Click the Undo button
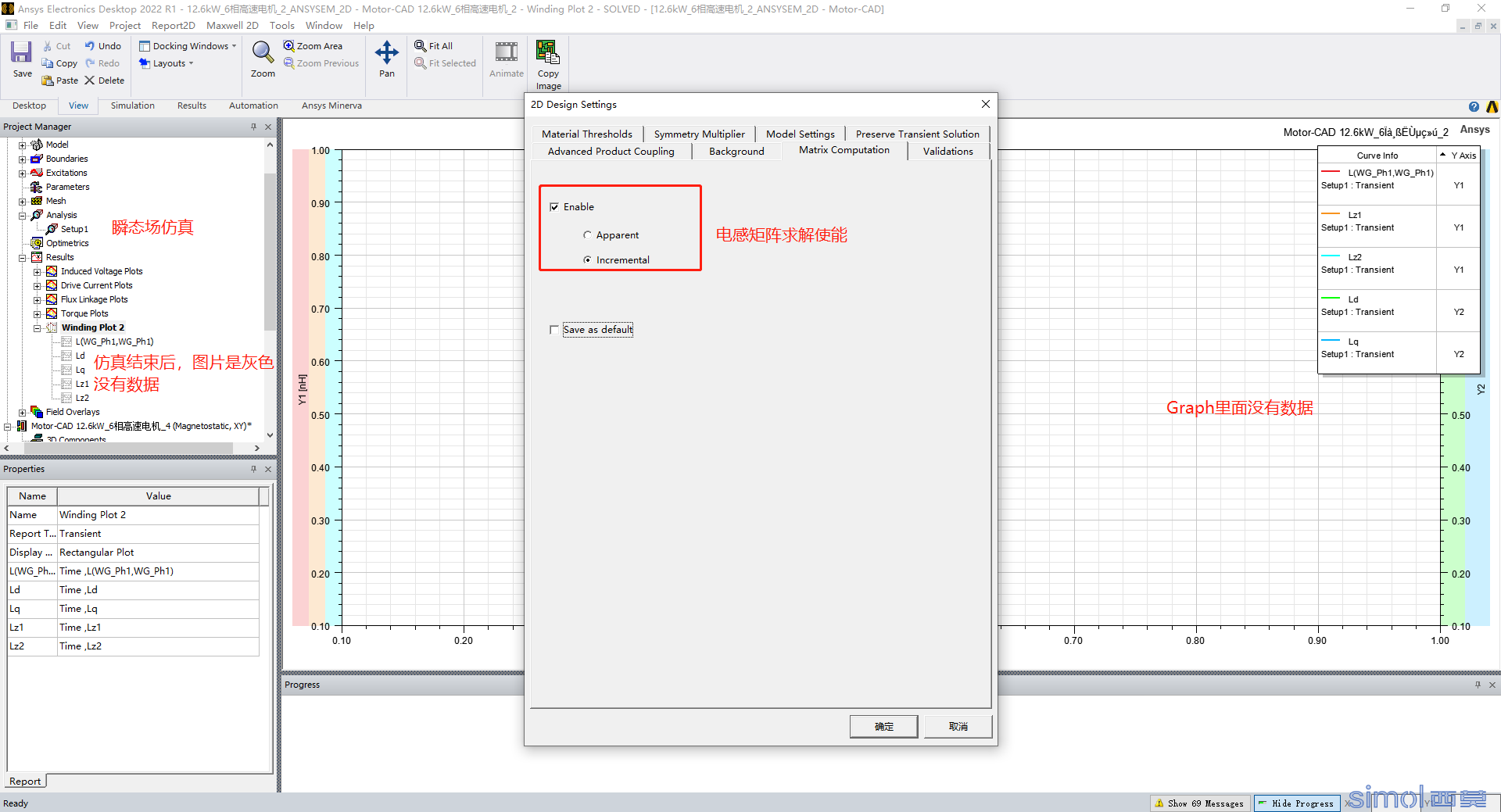Screen dimensions: 1501x812 103,46
